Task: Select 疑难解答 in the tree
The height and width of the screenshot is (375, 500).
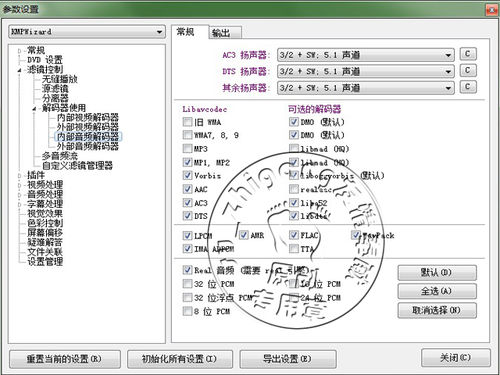Action: [45, 243]
